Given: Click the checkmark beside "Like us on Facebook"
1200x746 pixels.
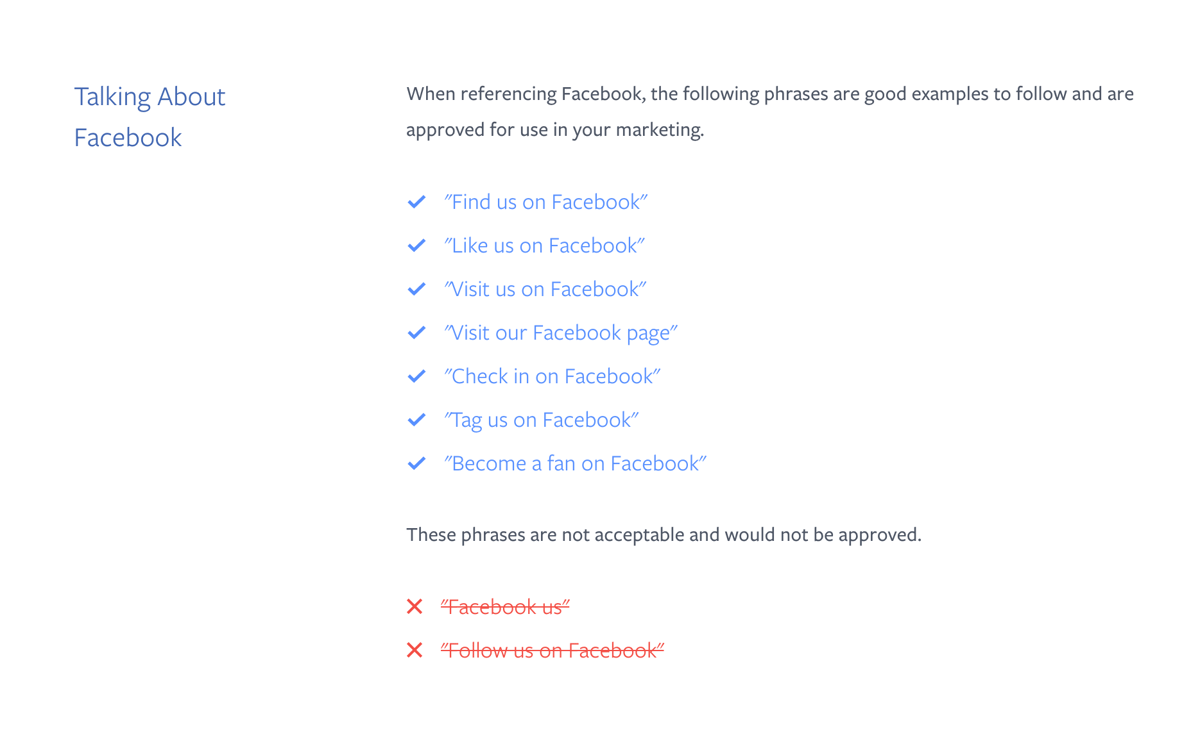Looking at the screenshot, I should (x=417, y=245).
